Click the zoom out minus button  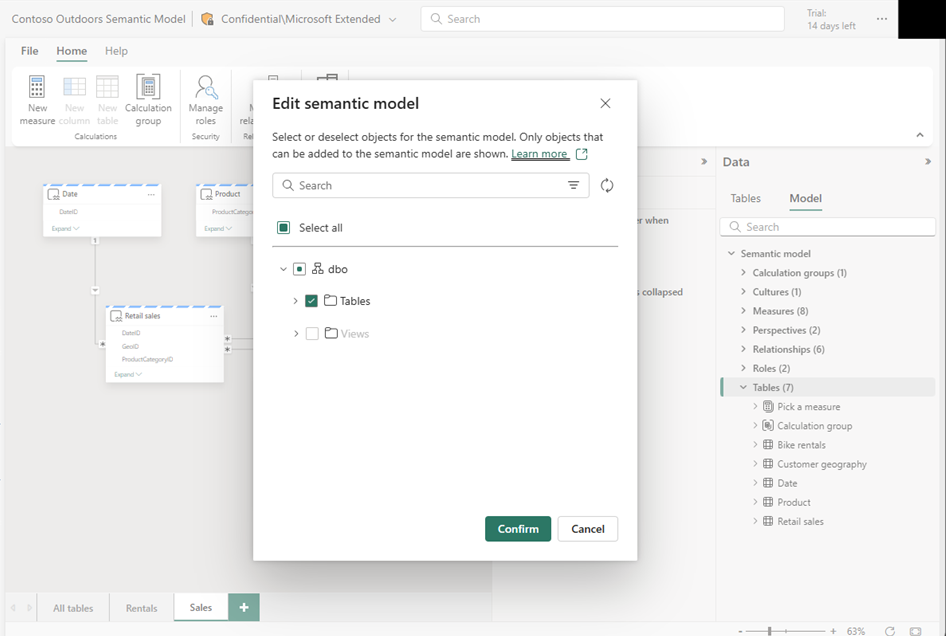[x=740, y=631]
